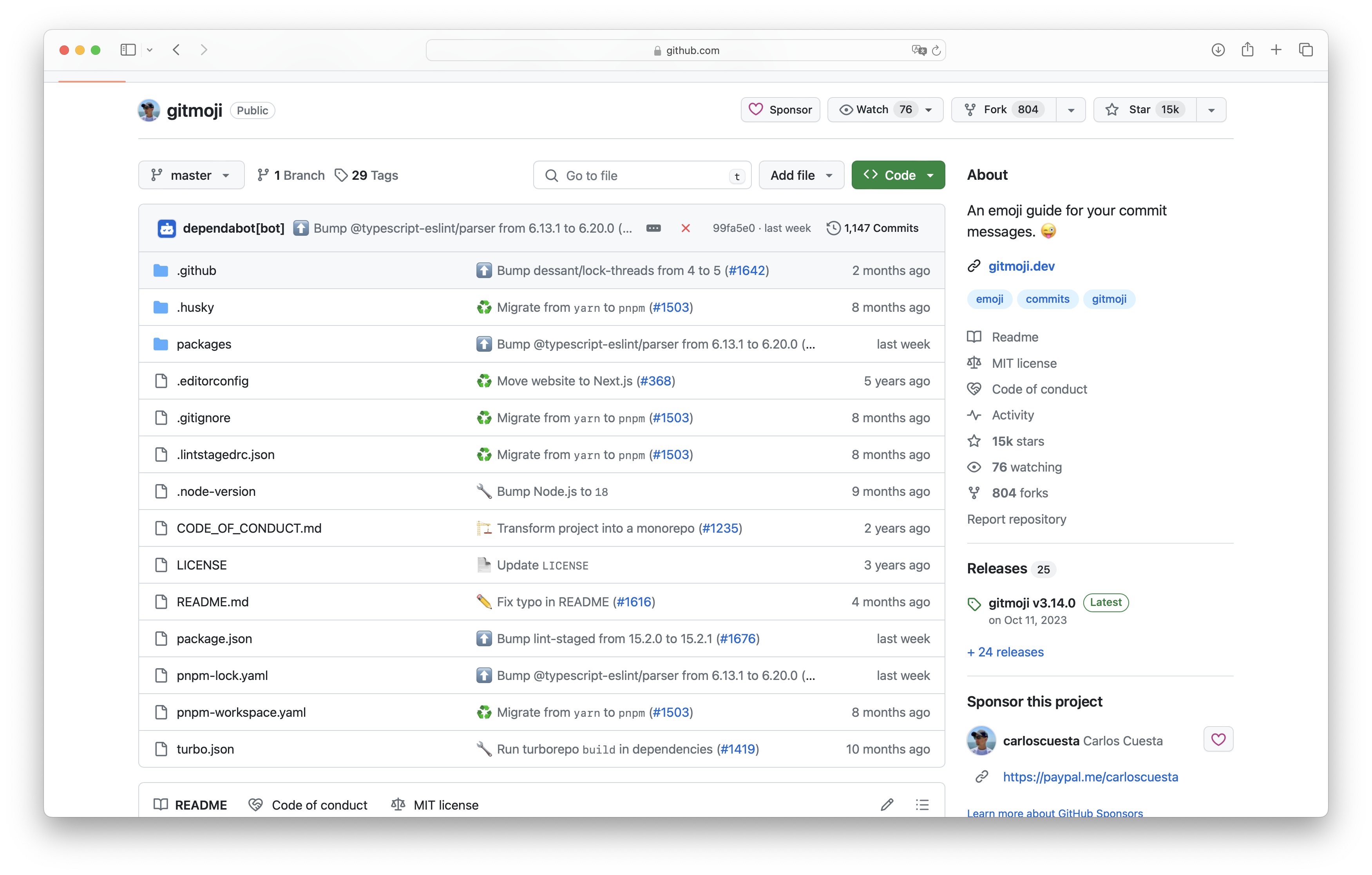Screen dimensions: 1372x875
Task: Reload the page with refresh icon
Action: coord(936,51)
